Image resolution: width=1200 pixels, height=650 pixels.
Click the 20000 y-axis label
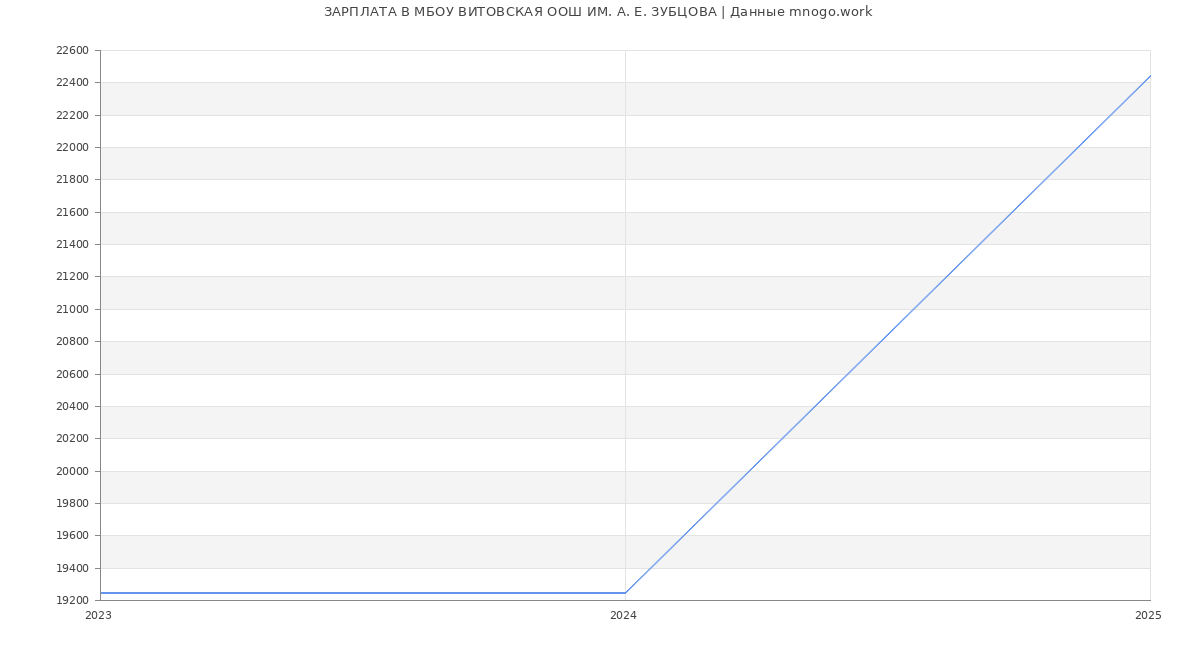[x=72, y=471]
